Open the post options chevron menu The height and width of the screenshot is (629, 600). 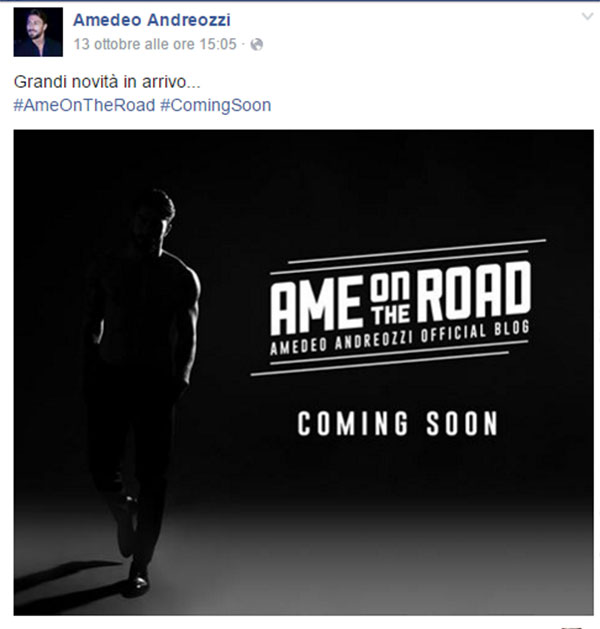coord(588,16)
